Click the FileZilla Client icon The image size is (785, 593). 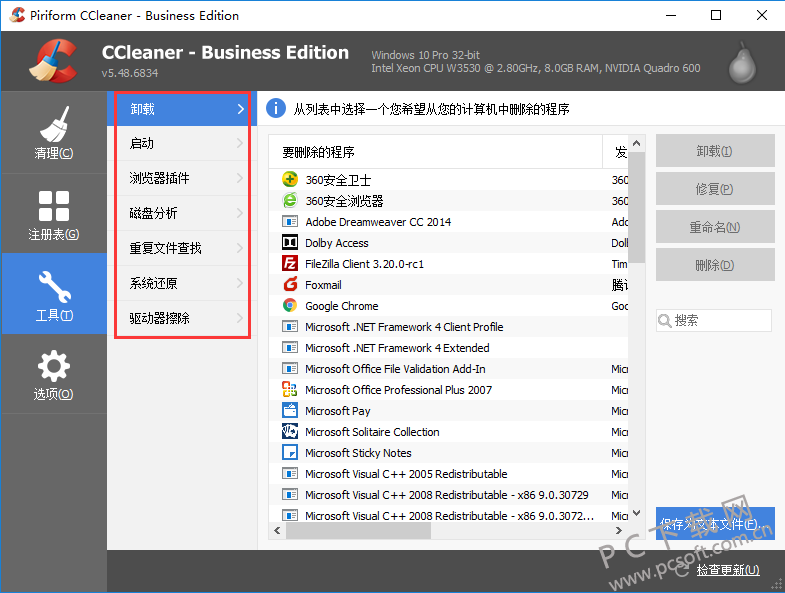tap(290, 263)
